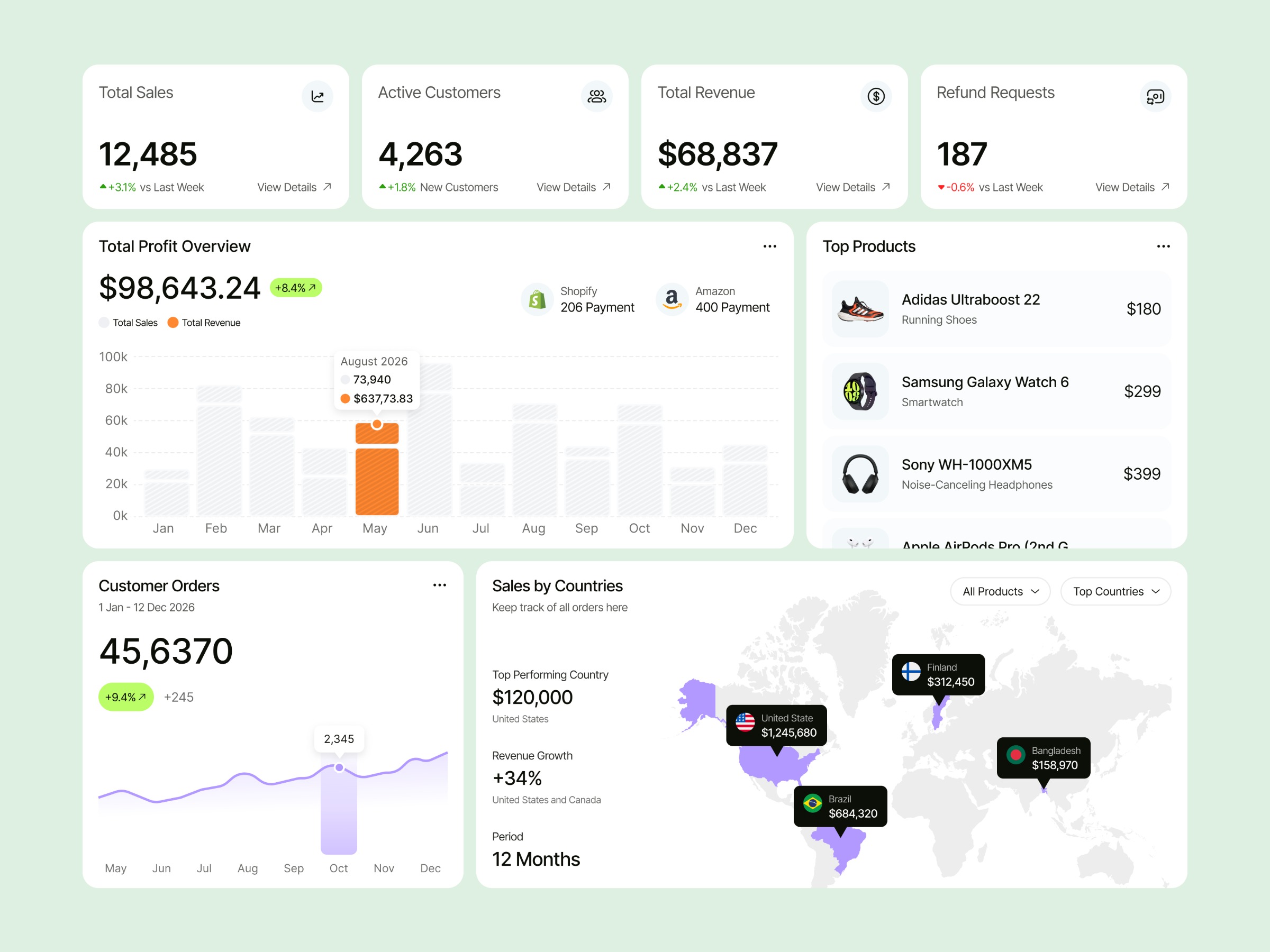This screenshot has height=952, width=1270.
Task: Toggle the Total Revenue legend item
Action: tap(204, 323)
